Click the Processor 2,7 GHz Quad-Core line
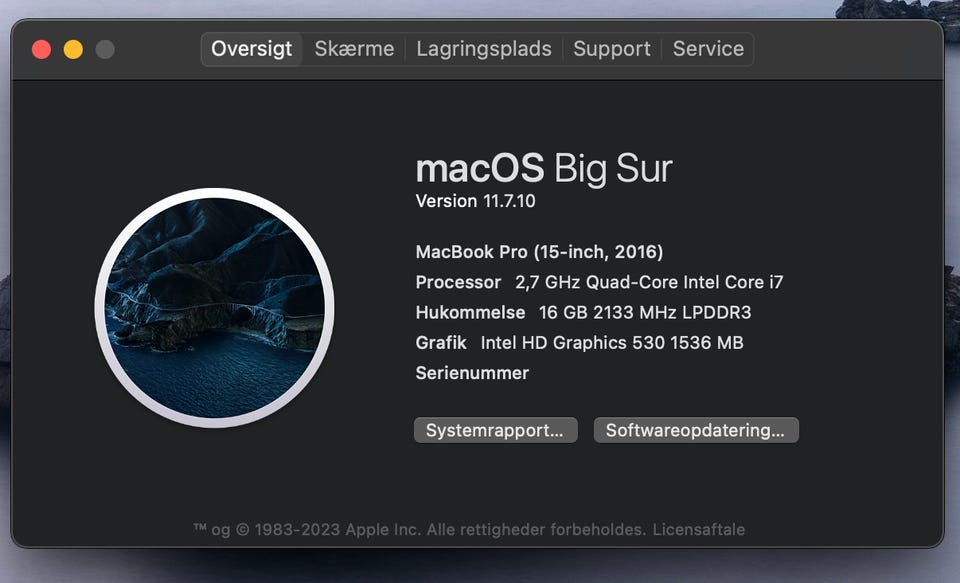Viewport: 960px width, 583px height. [x=599, y=282]
